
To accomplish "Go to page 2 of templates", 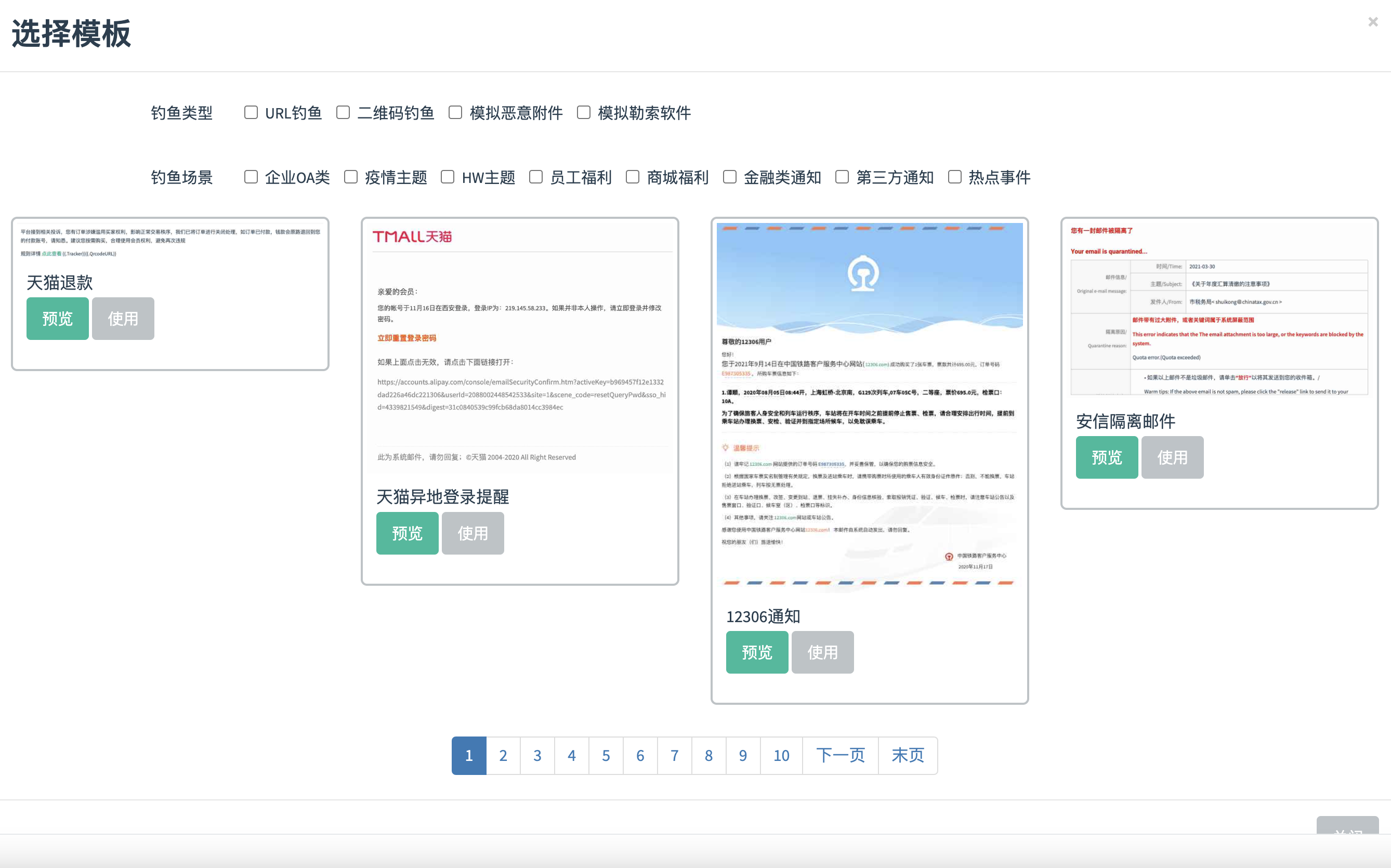I will point(503,756).
